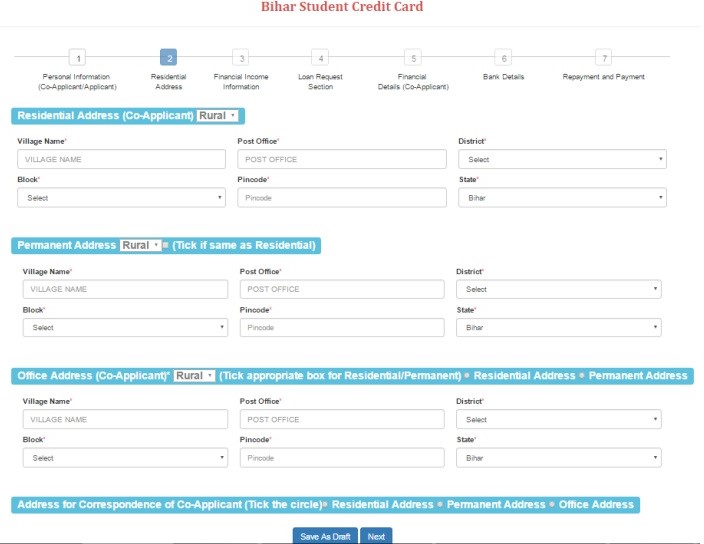
Task: Open Rural dropdown in Permanent Address header
Action: click(141, 246)
